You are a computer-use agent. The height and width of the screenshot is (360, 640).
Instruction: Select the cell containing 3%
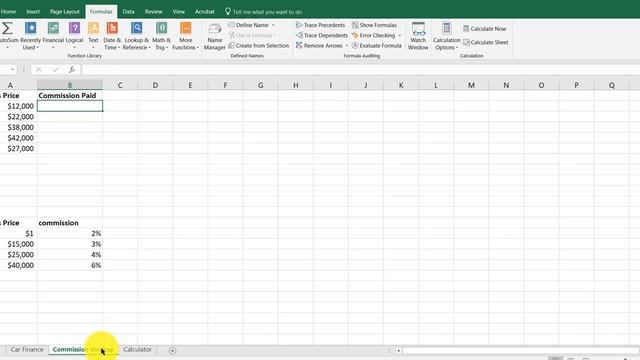[x=70, y=244]
